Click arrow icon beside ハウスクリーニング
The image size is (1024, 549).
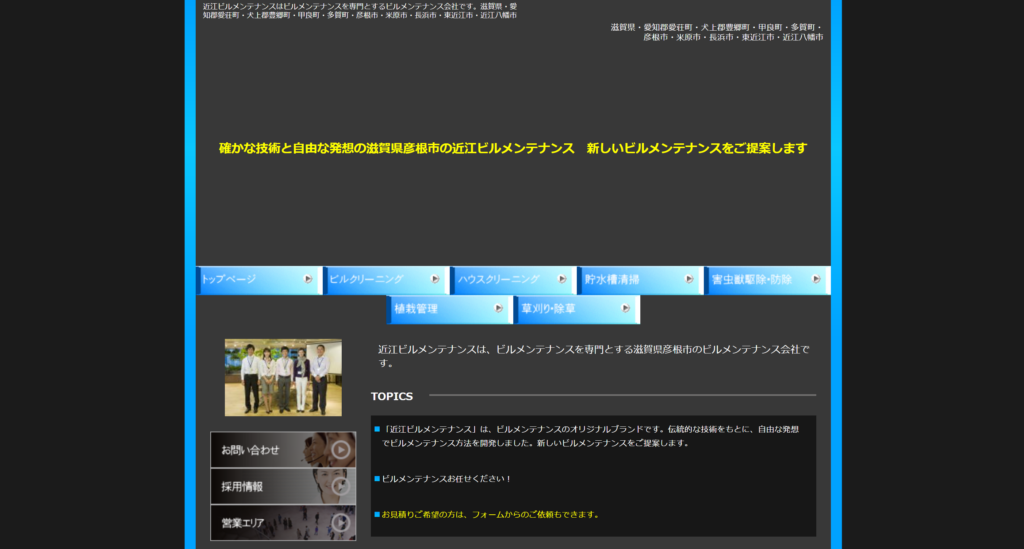(x=562, y=279)
